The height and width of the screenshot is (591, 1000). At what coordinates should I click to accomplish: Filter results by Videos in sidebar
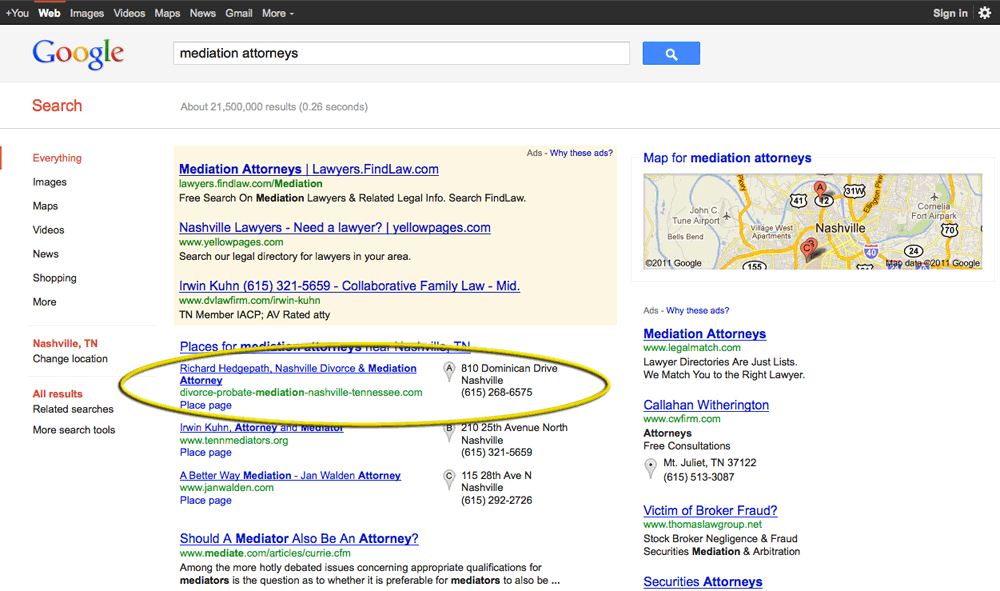click(48, 230)
